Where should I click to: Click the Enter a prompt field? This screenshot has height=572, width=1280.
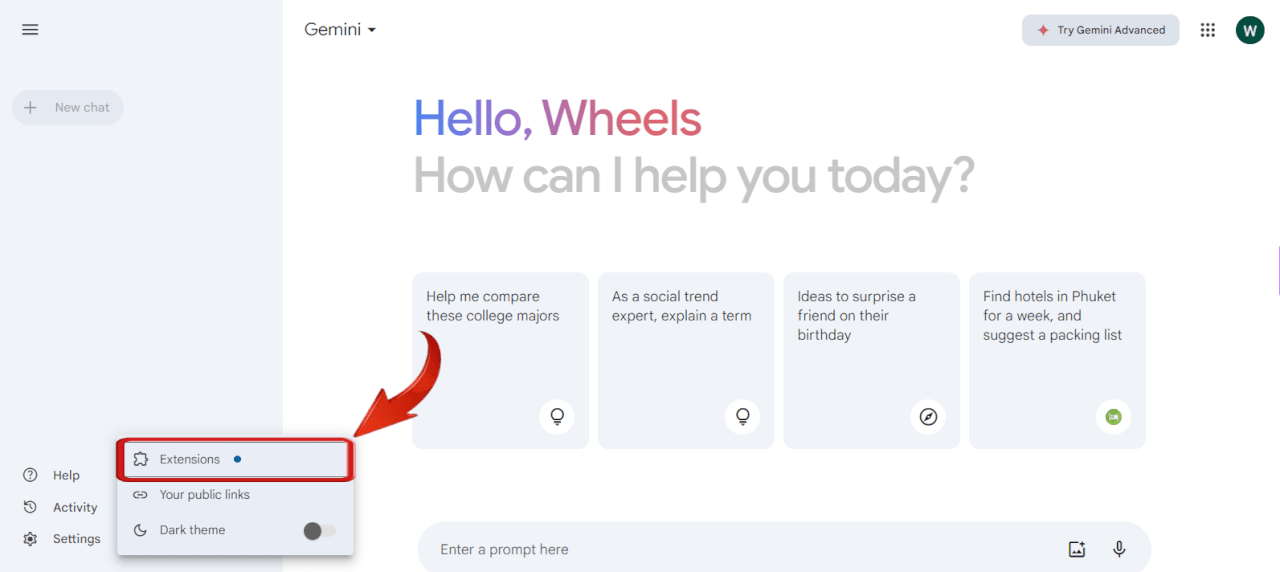(x=740, y=549)
